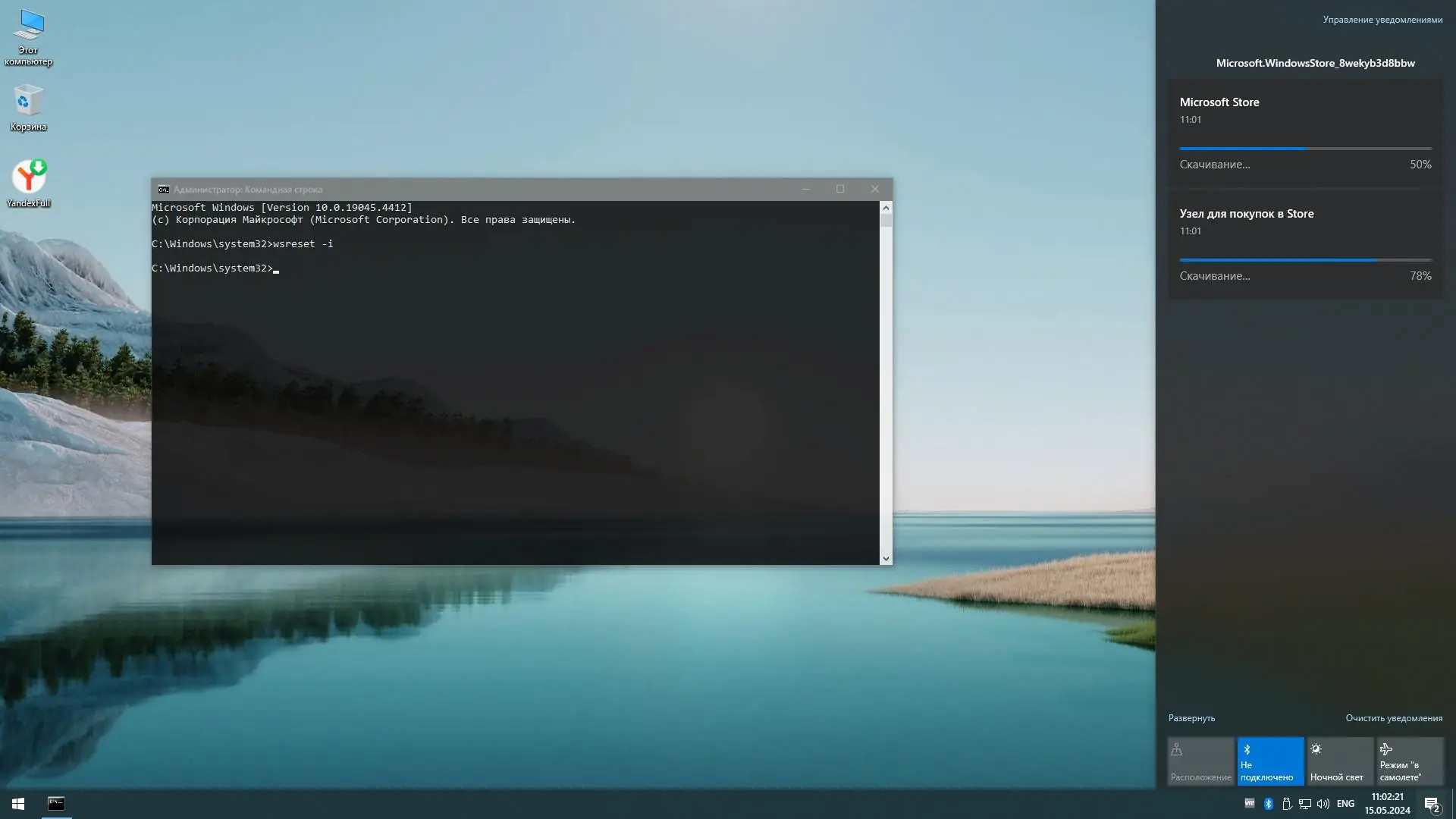Select the Корзина recycle bin icon

click(28, 108)
